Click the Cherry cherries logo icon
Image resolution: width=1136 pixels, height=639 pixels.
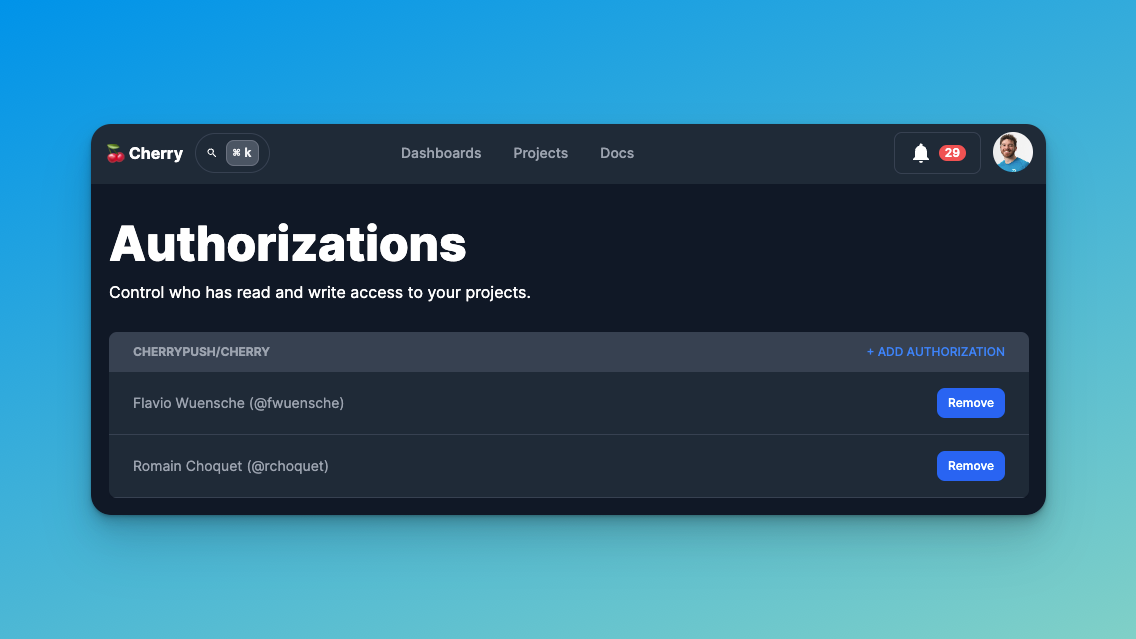point(117,153)
